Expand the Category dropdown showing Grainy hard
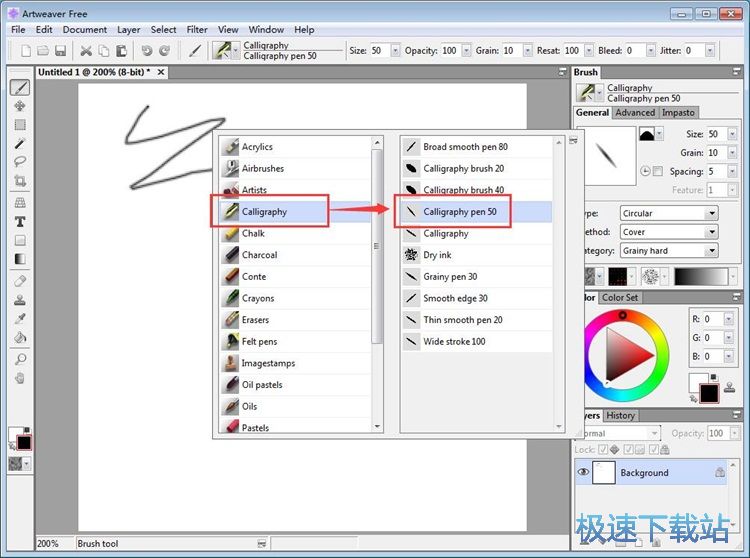Viewport: 750px width, 558px height. [668, 250]
